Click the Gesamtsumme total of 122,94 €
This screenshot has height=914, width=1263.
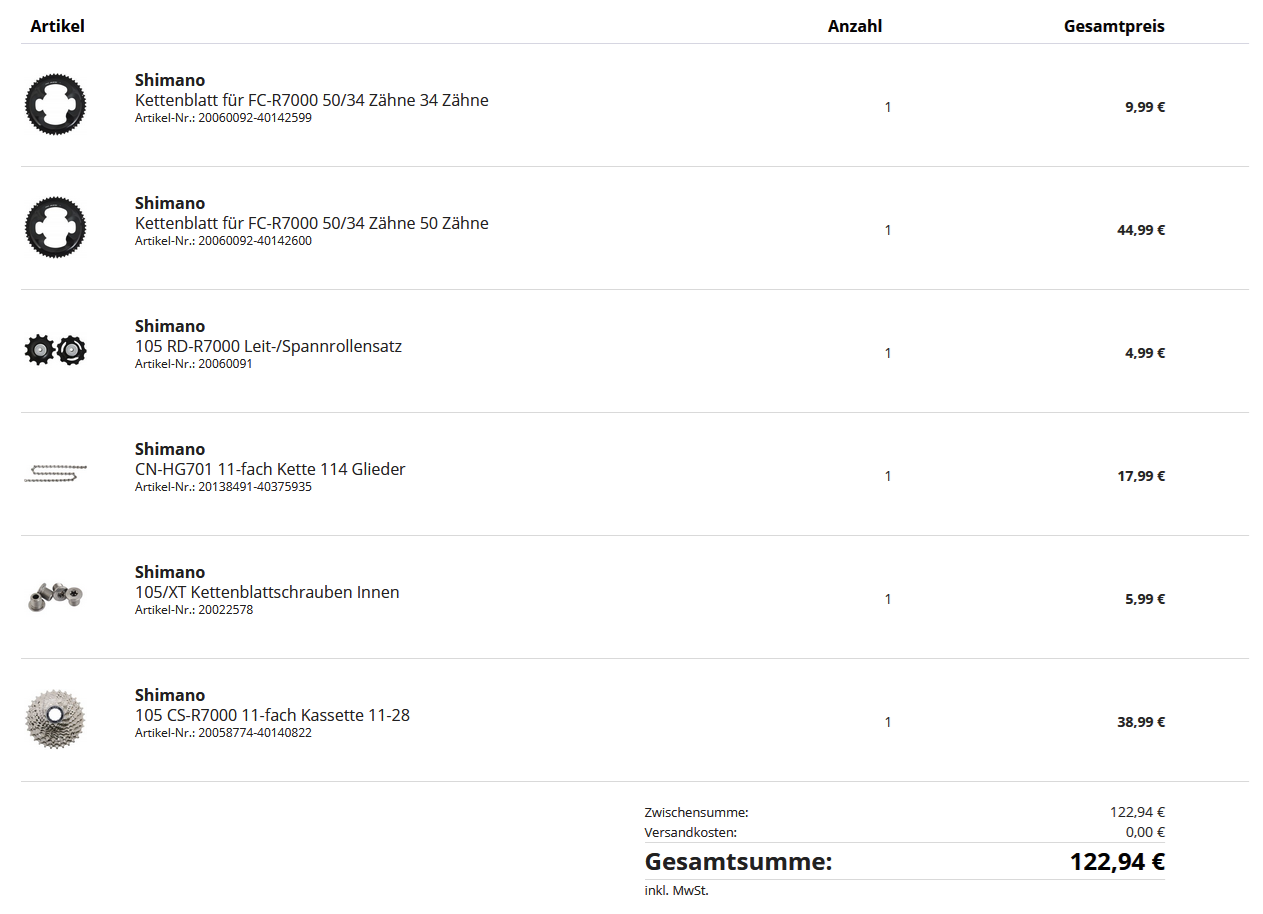(1117, 861)
